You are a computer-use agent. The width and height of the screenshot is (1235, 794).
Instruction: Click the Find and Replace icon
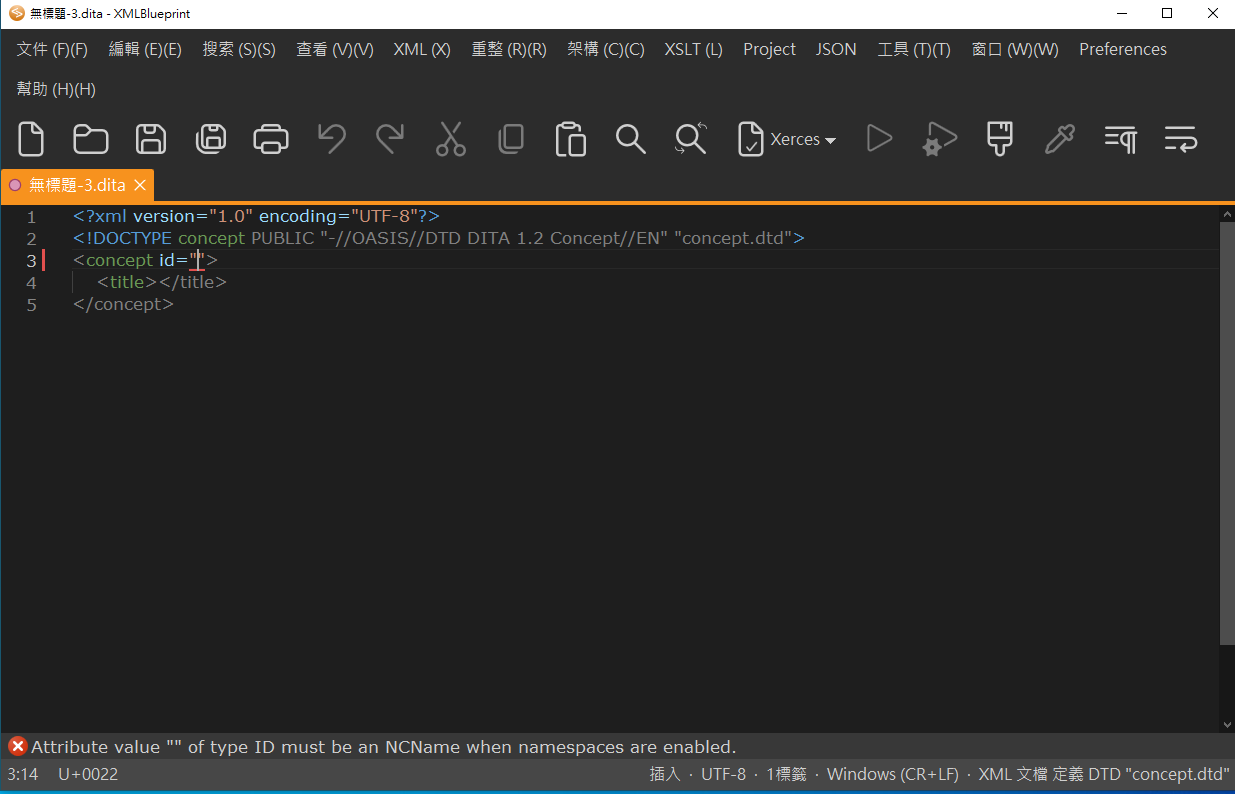[x=691, y=139]
